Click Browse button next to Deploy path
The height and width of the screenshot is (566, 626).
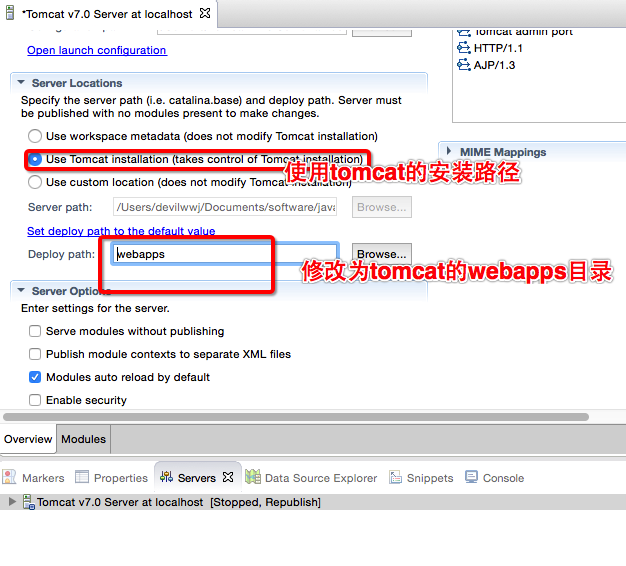(382, 254)
